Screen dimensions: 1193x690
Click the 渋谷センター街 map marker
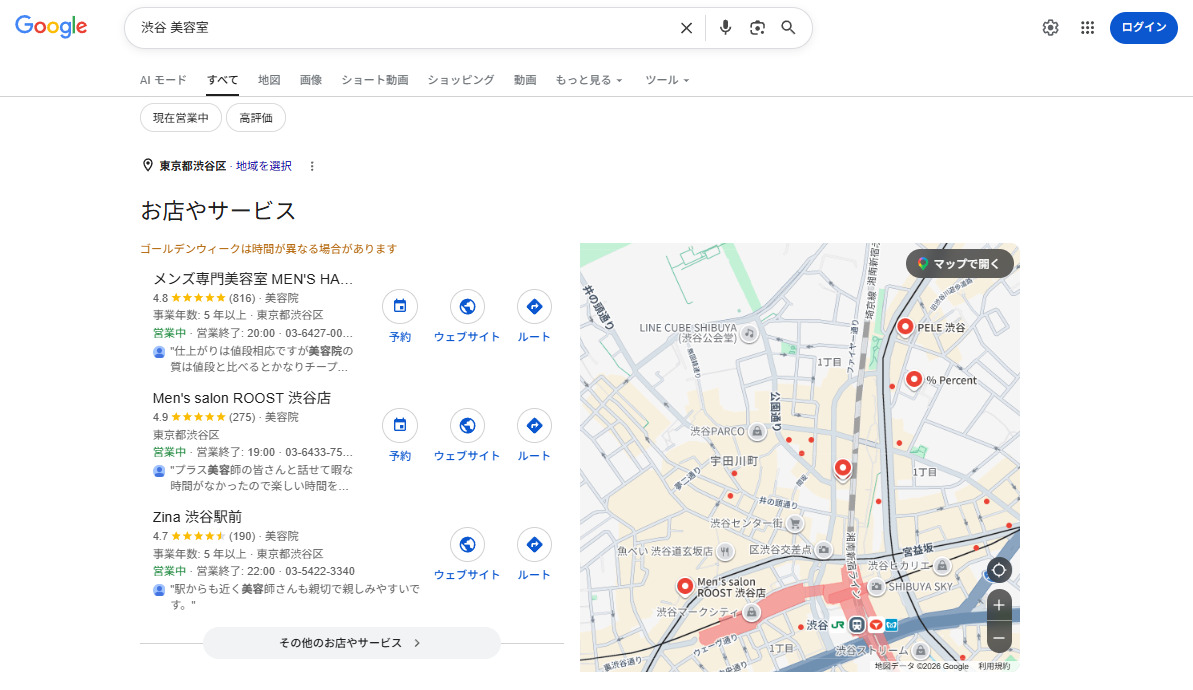coord(794,523)
